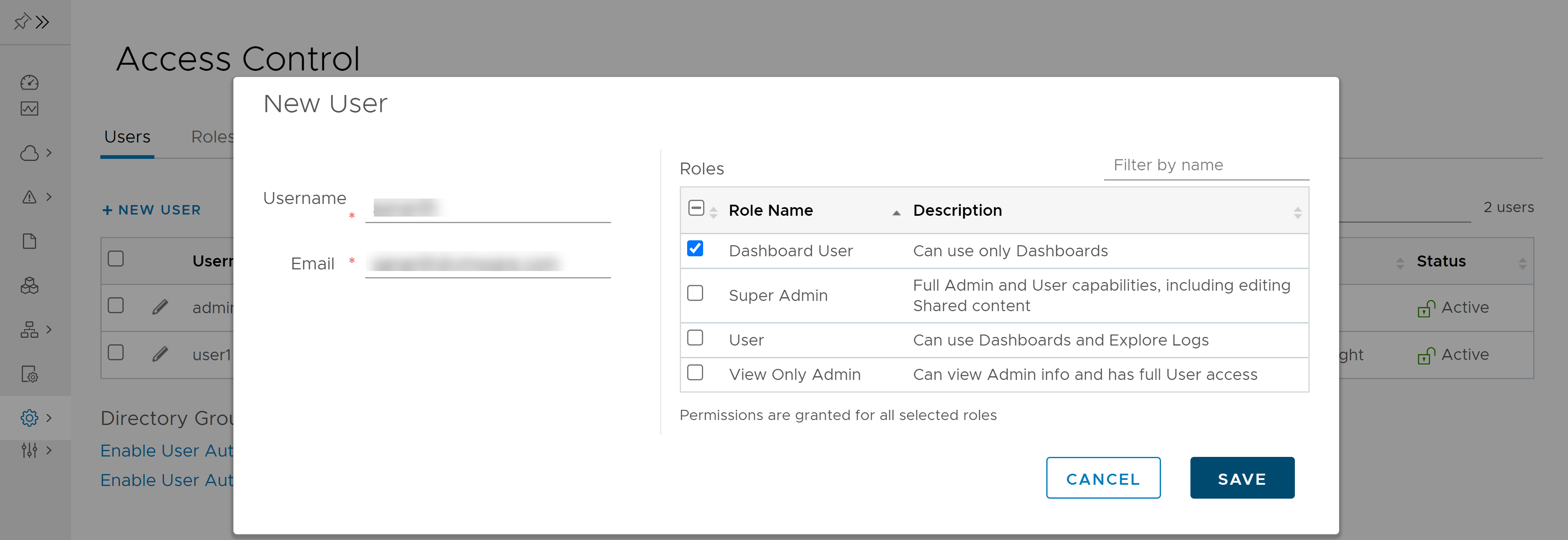Toggle Dashboard User role checkbox
This screenshot has height=540, width=1568.
(x=697, y=251)
